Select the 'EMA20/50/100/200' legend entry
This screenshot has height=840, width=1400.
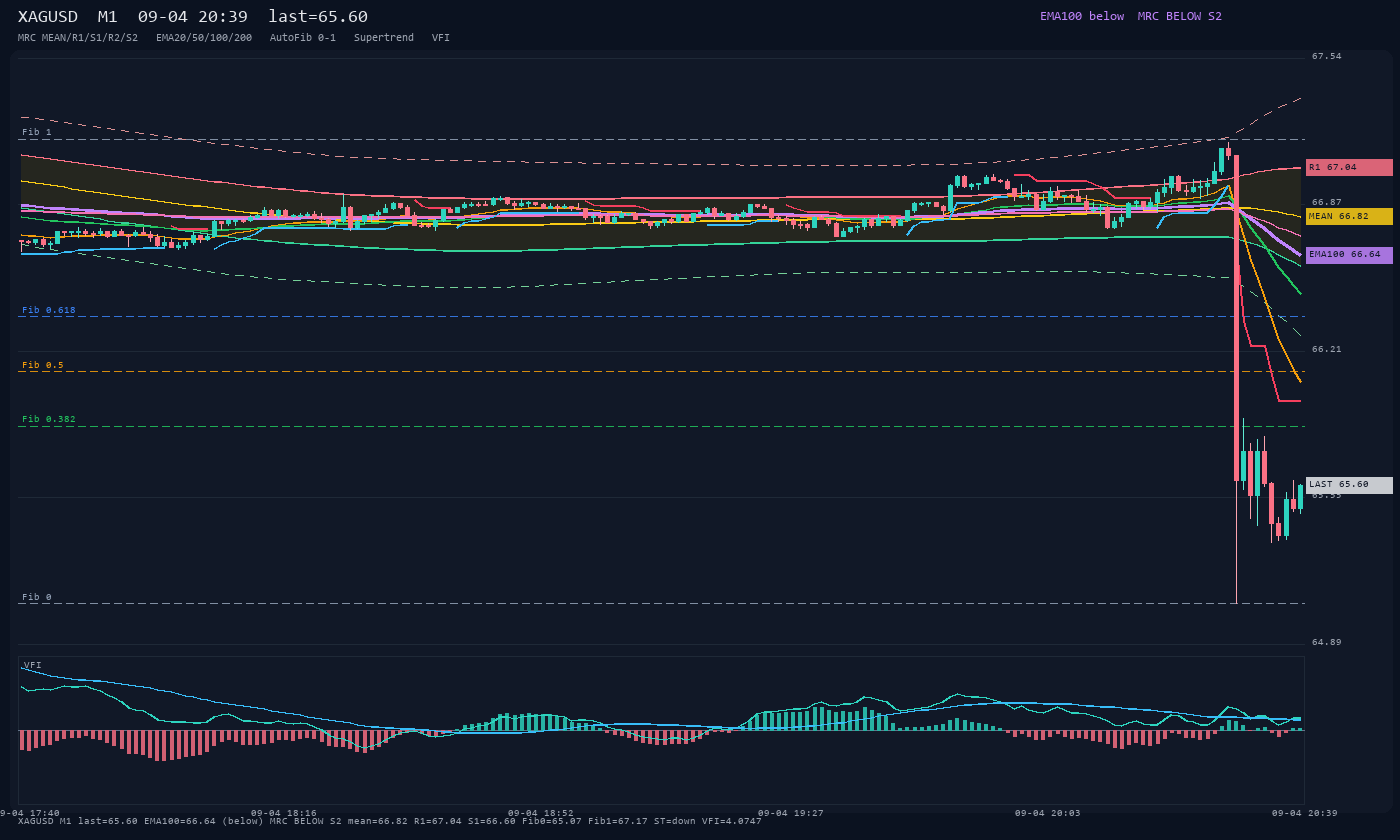pyautogui.click(x=204, y=38)
